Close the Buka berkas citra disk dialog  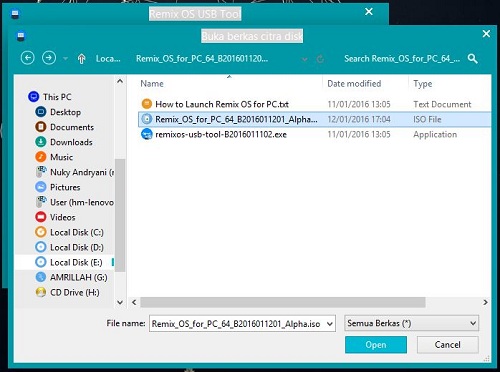(486, 34)
